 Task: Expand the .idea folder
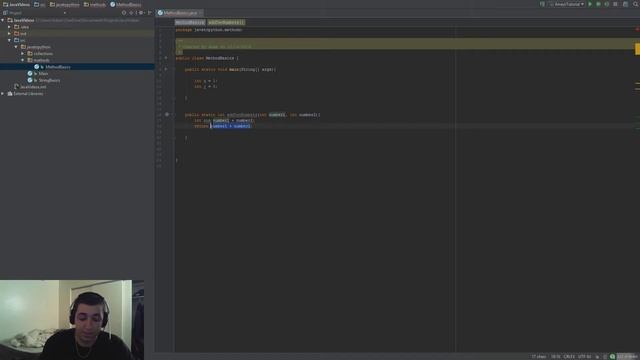(9, 27)
